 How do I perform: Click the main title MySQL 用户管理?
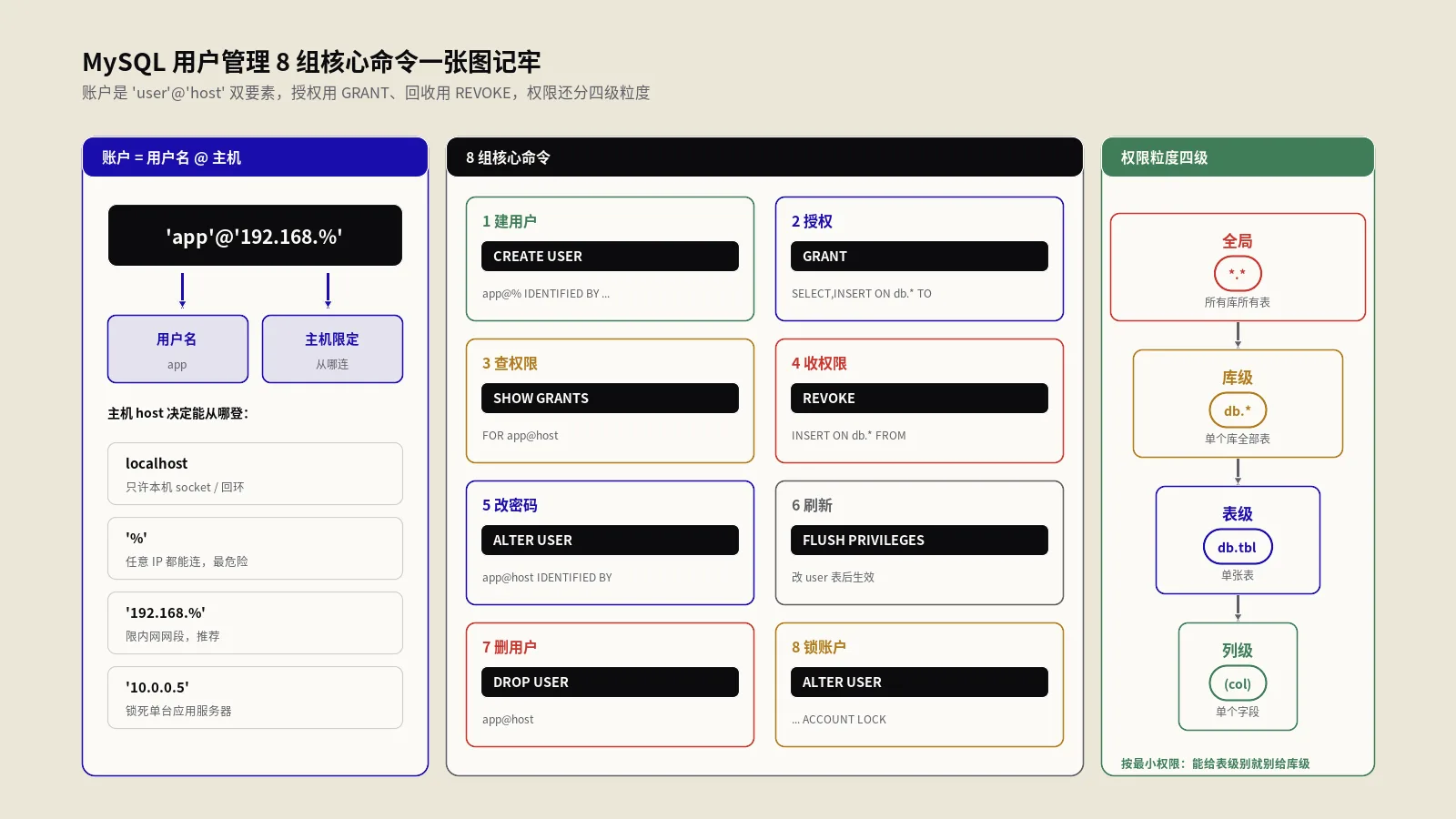point(312,62)
